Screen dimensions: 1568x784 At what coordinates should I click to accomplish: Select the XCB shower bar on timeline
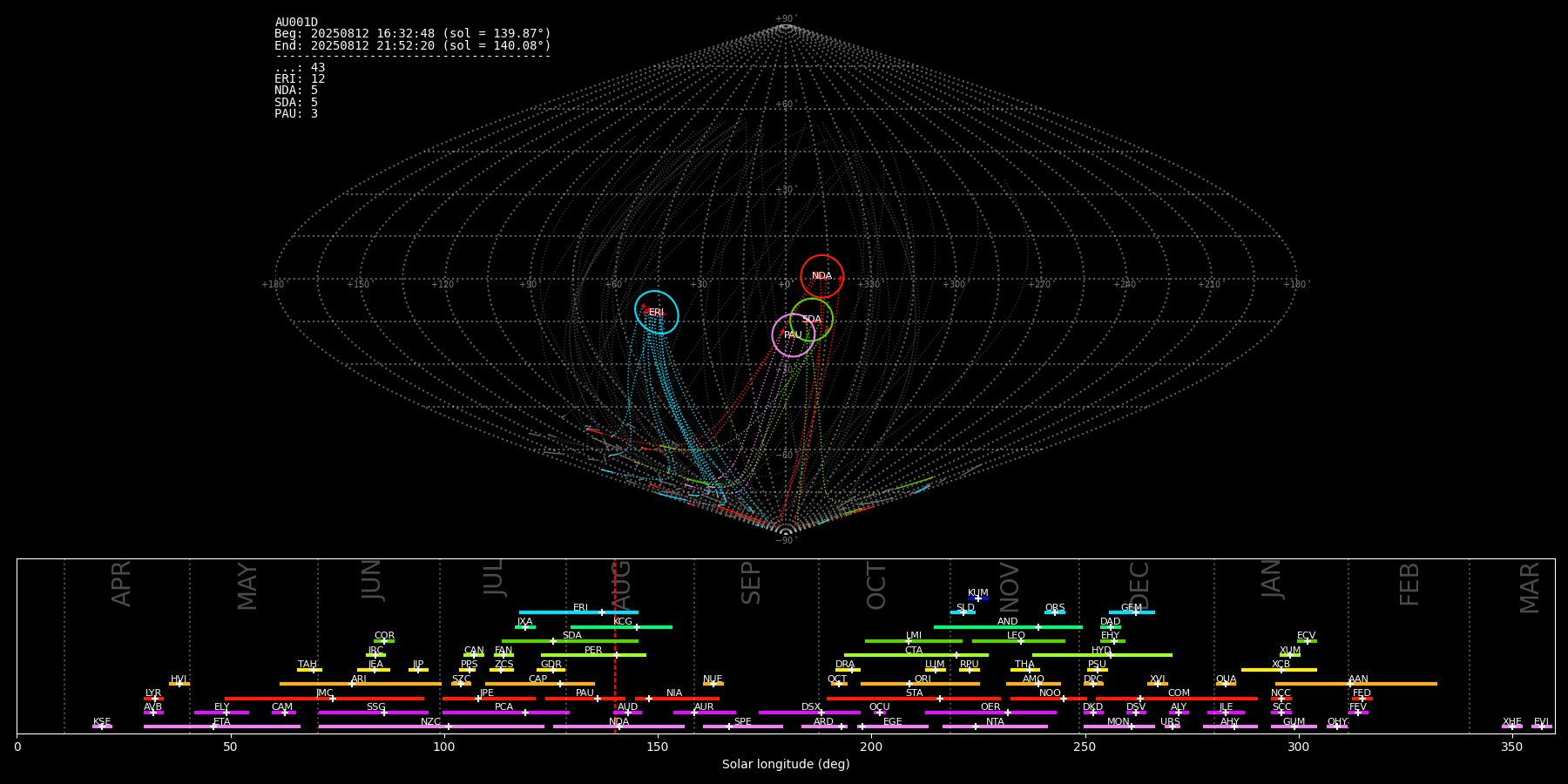pos(1279,670)
